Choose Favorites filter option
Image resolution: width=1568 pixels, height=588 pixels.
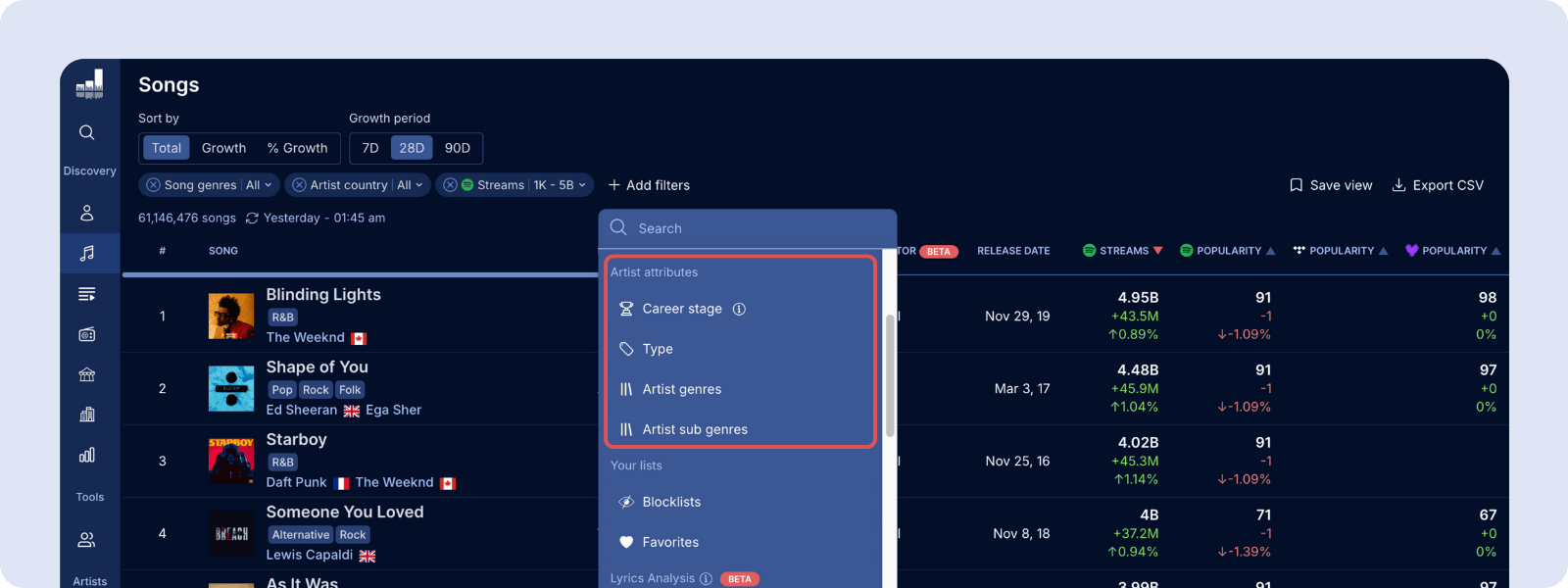740,542
